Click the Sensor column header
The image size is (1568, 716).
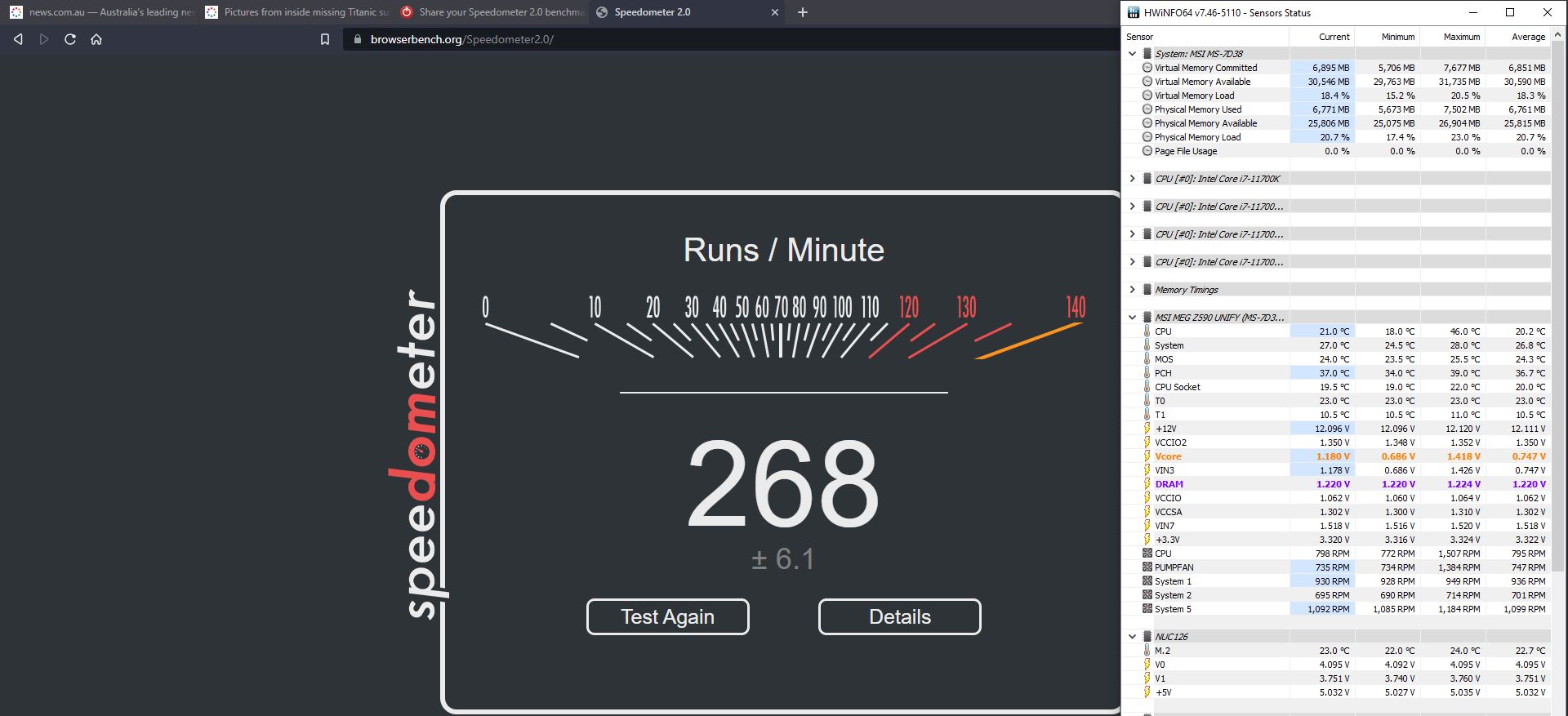click(x=1205, y=37)
